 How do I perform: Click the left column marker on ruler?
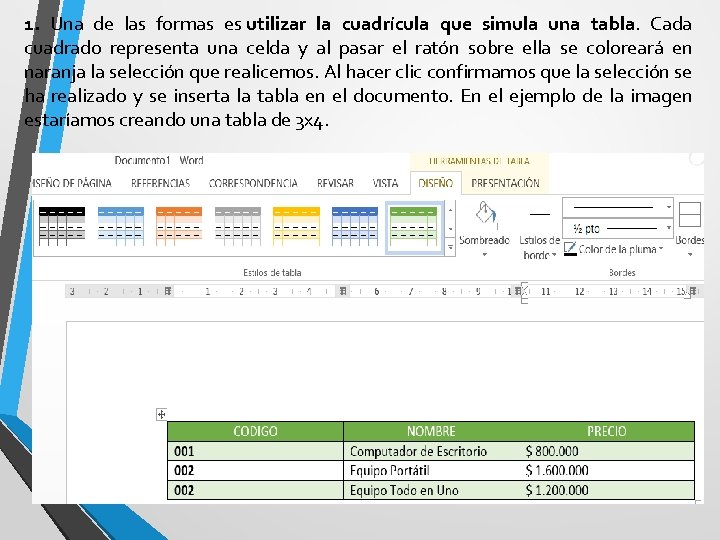coord(168,291)
